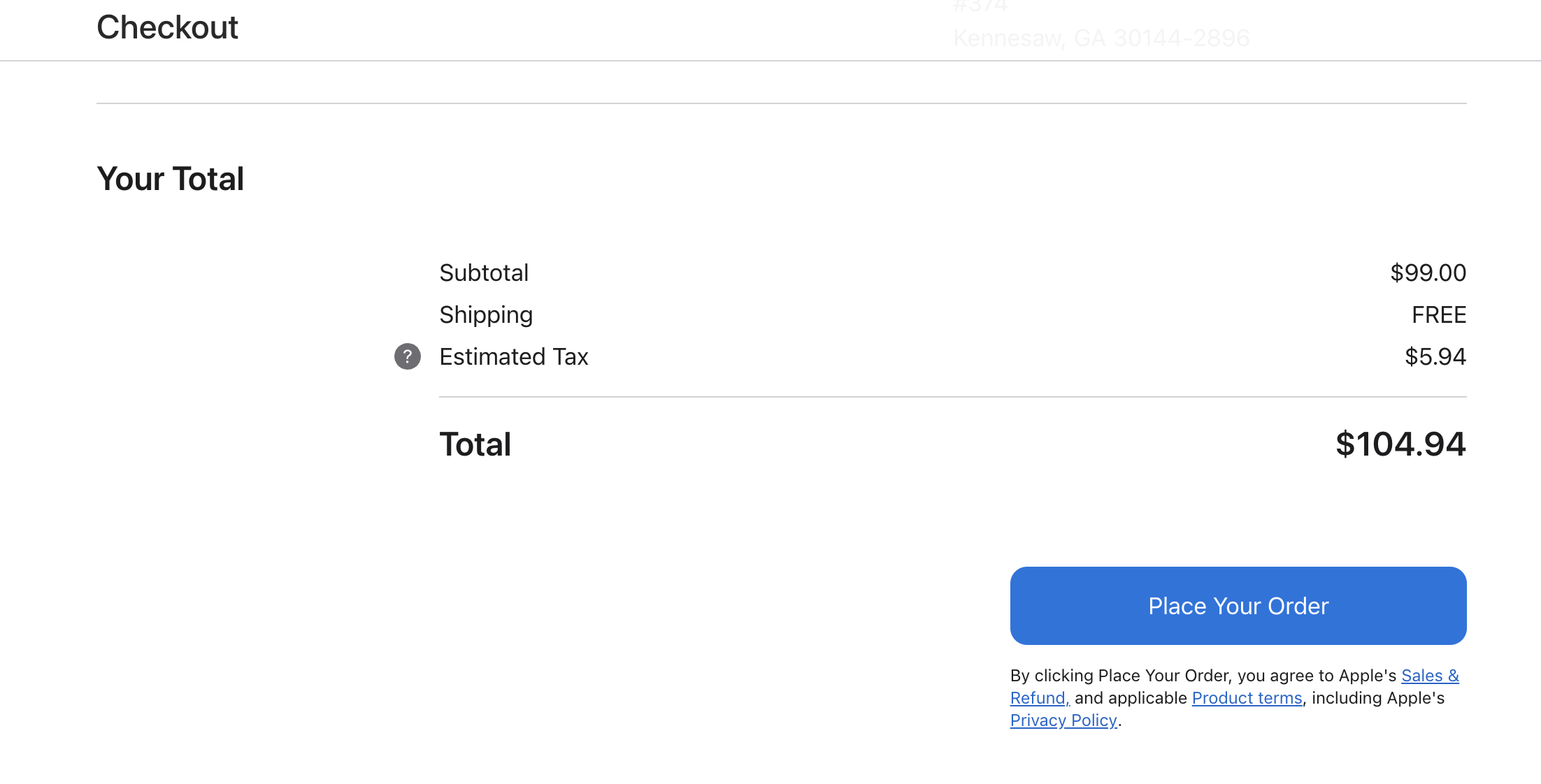The image size is (1541, 784).
Task: Click the divider line above Total
Action: click(x=953, y=397)
